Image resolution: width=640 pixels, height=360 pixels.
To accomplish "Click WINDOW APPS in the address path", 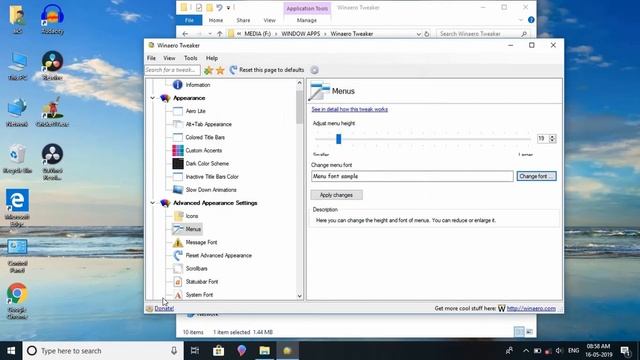I will coord(300,34).
